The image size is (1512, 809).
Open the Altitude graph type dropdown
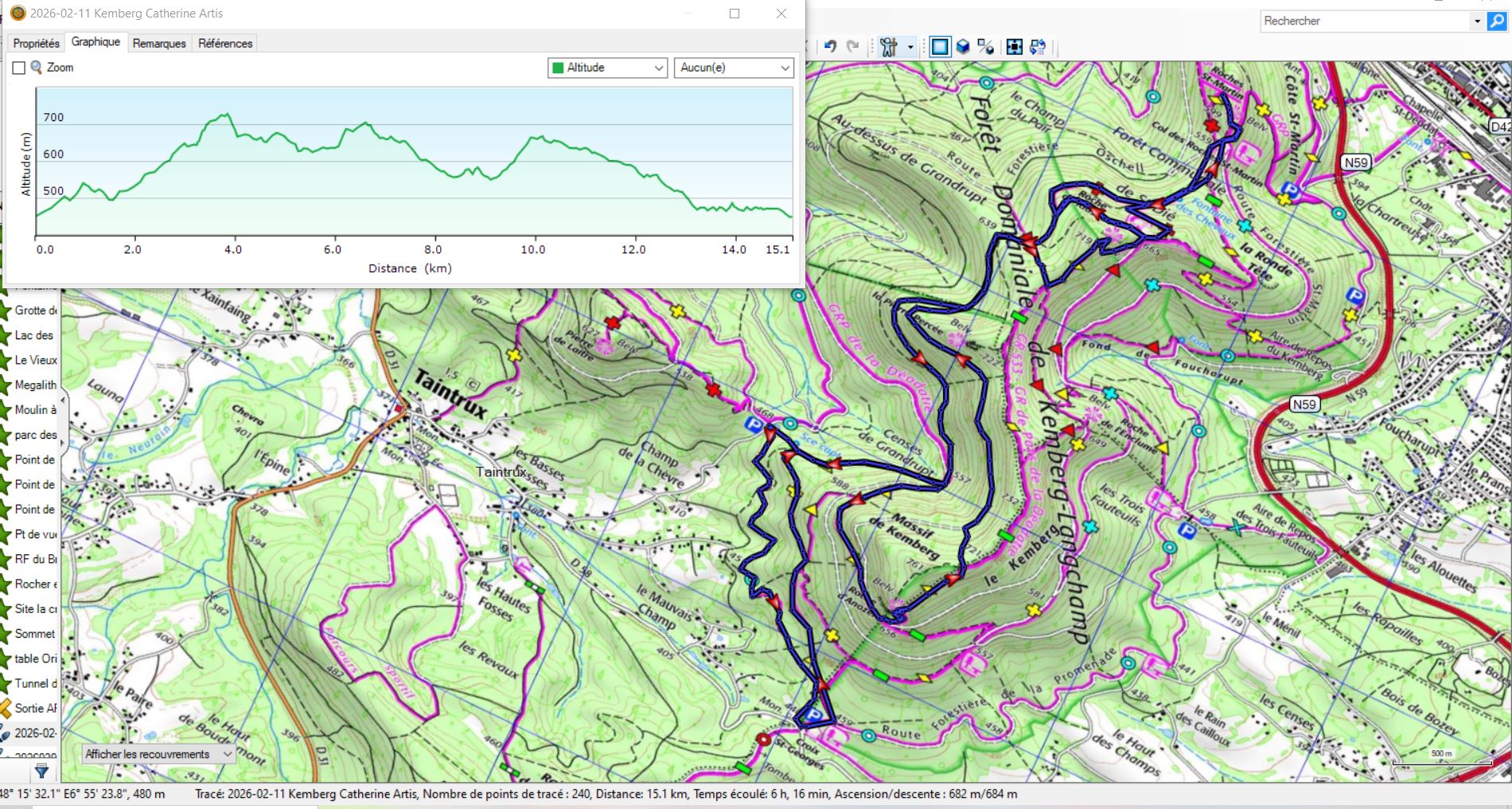click(x=608, y=68)
